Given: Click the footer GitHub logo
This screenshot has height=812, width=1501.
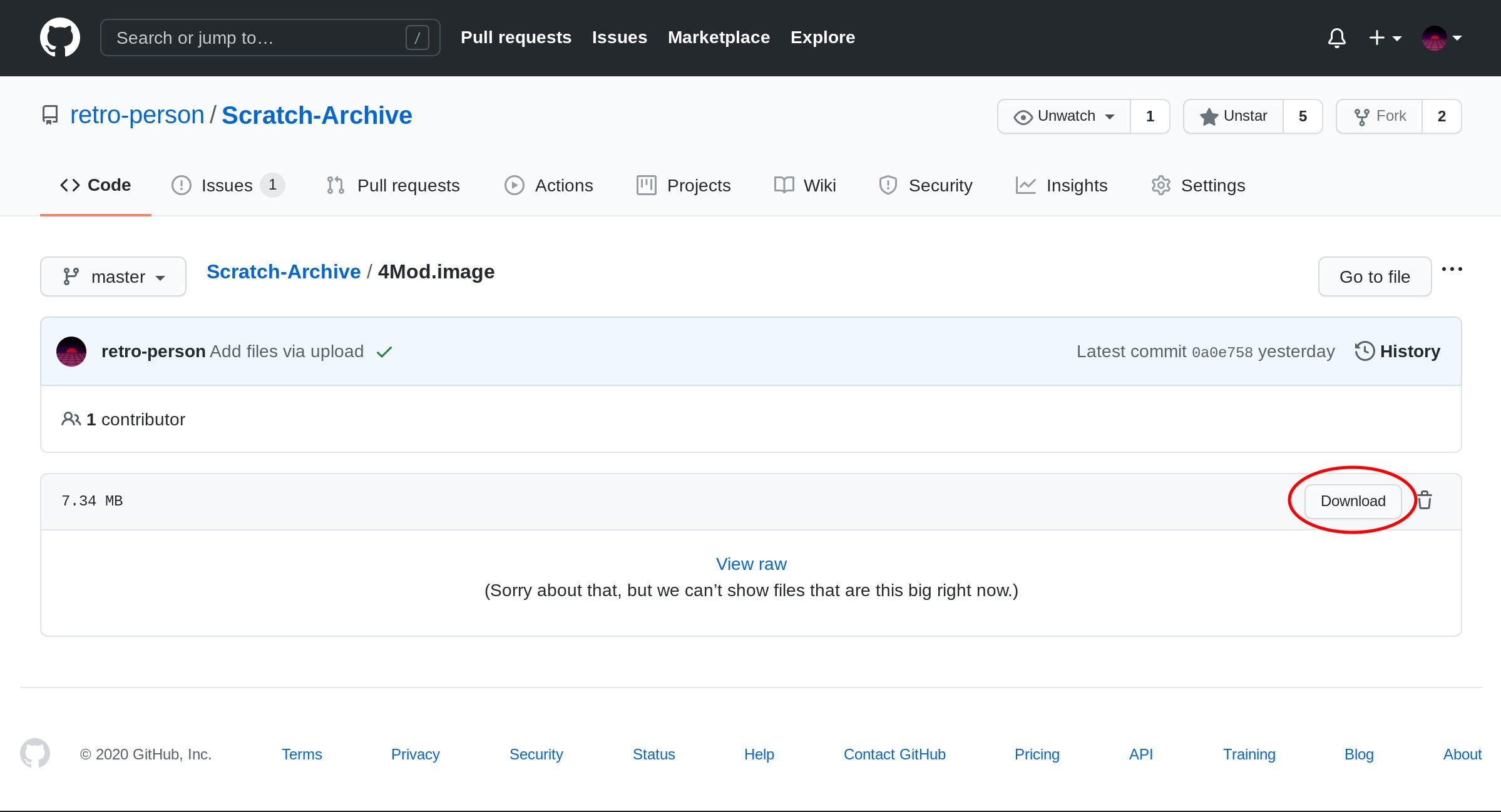Looking at the screenshot, I should pos(35,753).
